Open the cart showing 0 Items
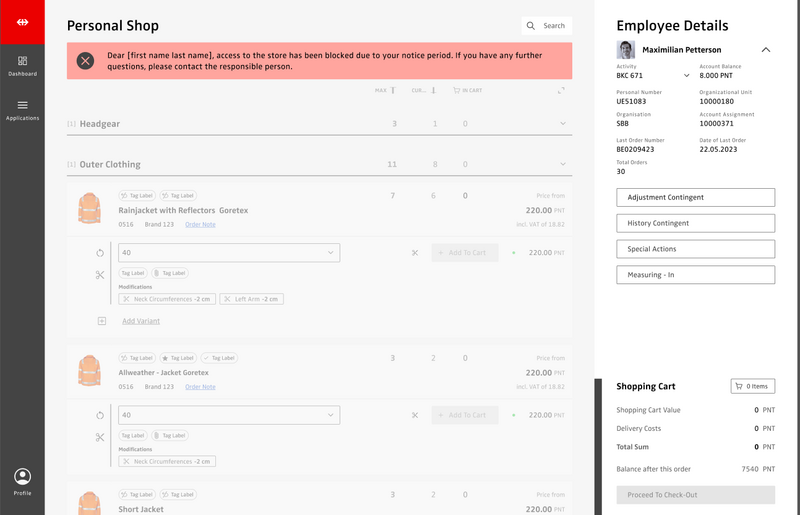 752,386
